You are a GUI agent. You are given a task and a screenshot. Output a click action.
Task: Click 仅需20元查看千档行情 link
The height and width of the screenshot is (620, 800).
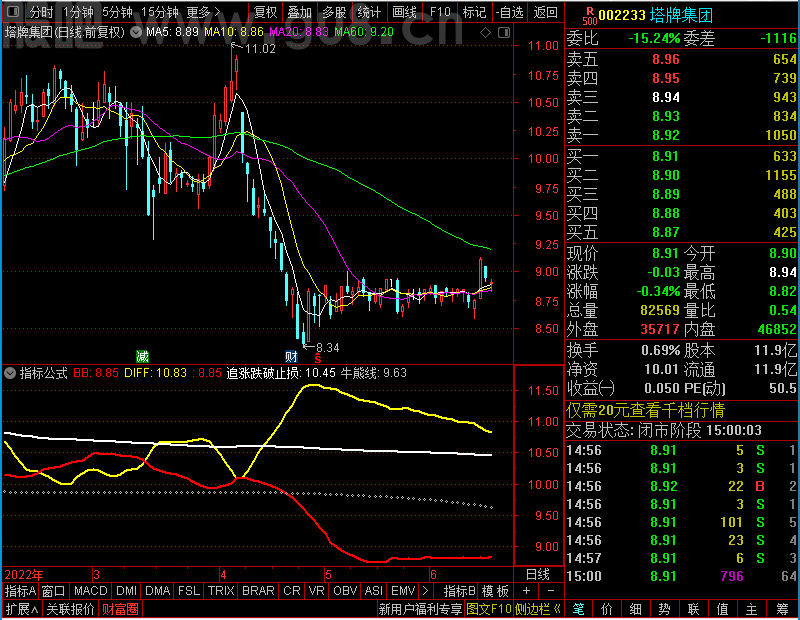click(x=645, y=410)
